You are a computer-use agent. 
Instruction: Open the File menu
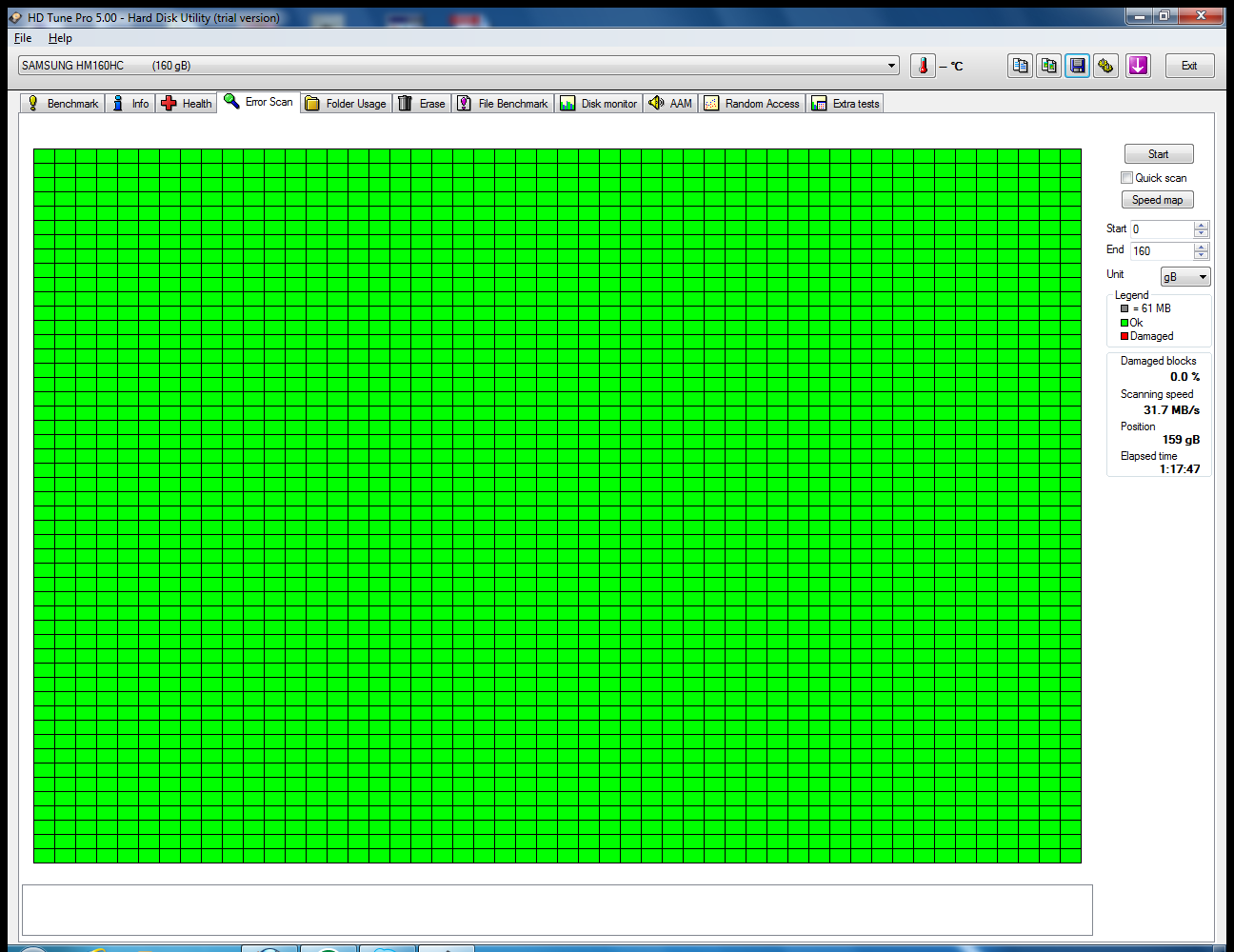point(23,38)
